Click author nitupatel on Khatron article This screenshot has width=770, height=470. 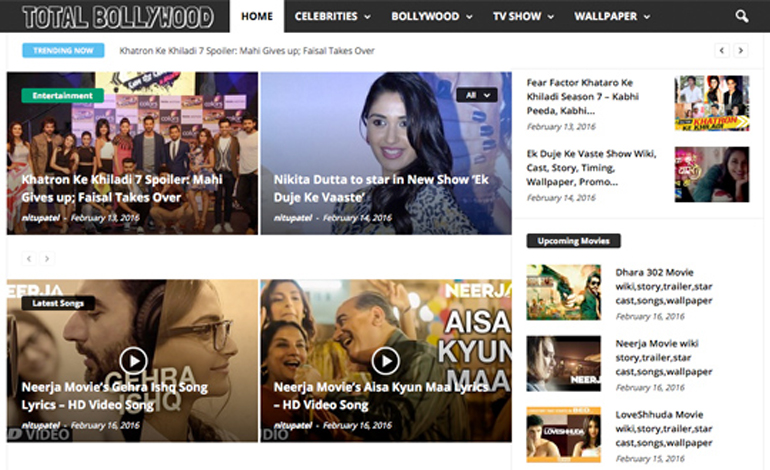coord(41,218)
